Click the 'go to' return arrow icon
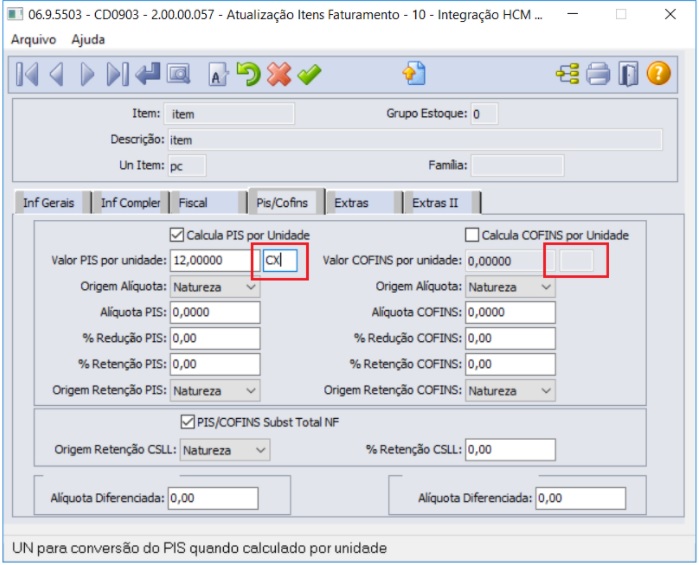The width and height of the screenshot is (699, 565). tap(148, 74)
